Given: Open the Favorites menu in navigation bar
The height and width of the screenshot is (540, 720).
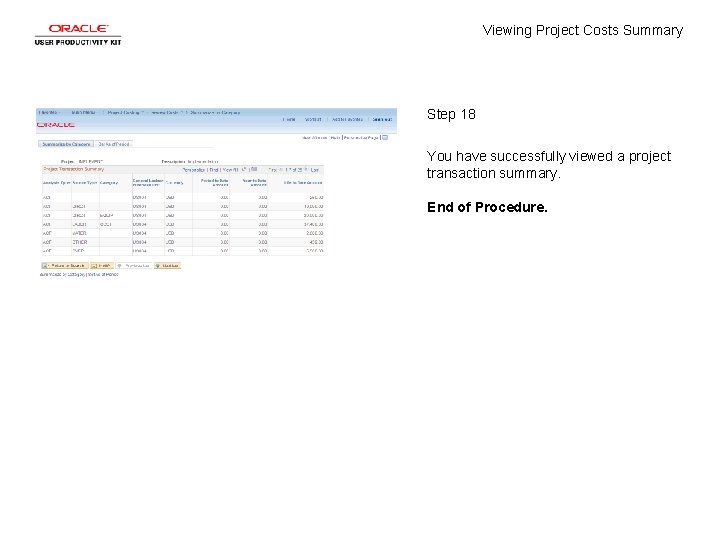Looking at the screenshot, I should 49,112.
